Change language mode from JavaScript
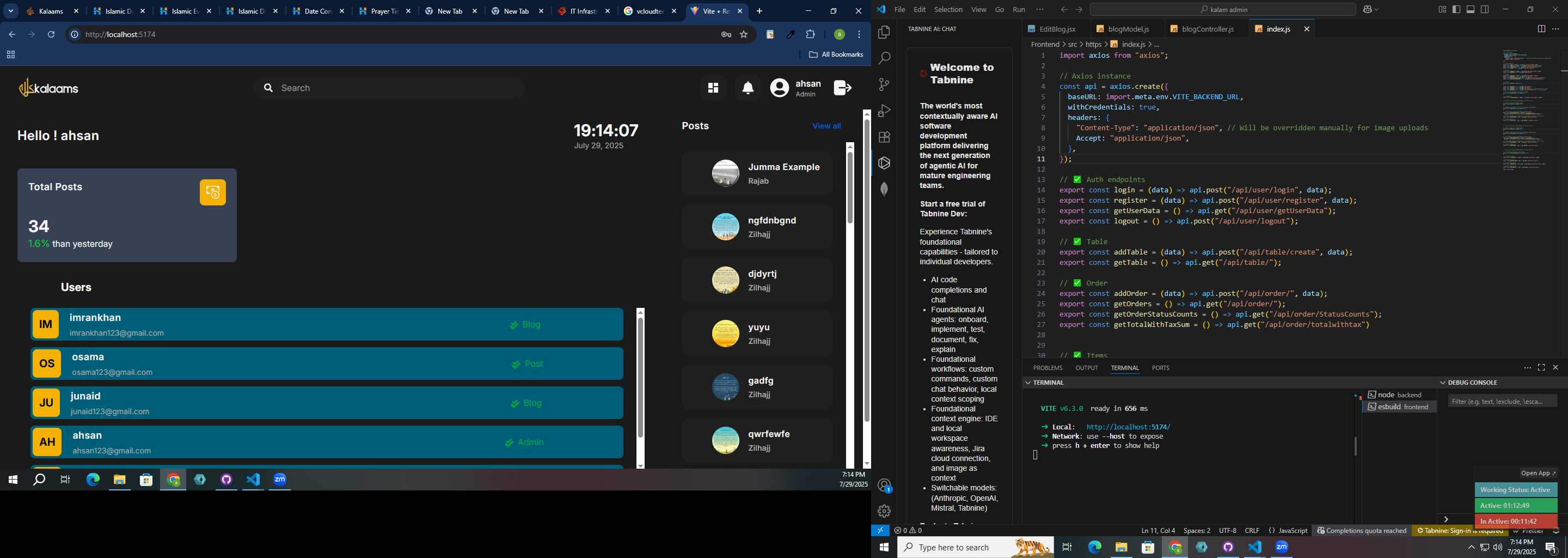 1293,531
